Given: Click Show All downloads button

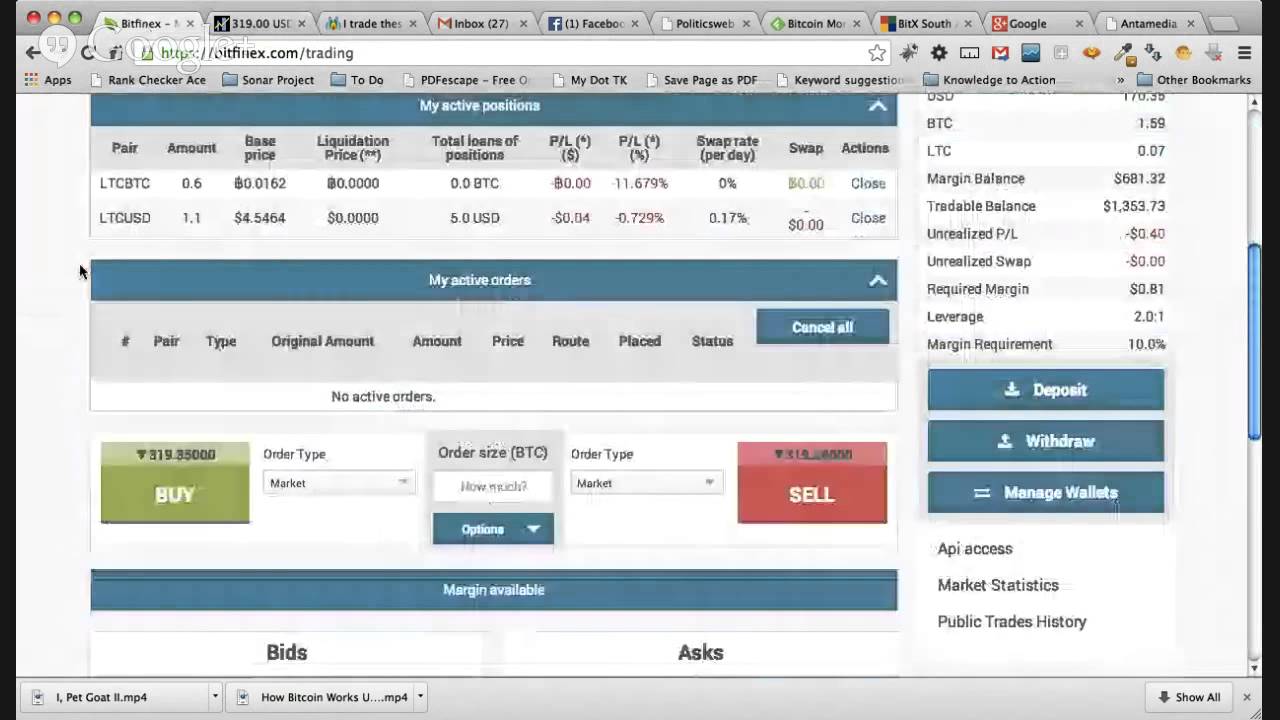Looking at the screenshot, I should pos(1188,697).
